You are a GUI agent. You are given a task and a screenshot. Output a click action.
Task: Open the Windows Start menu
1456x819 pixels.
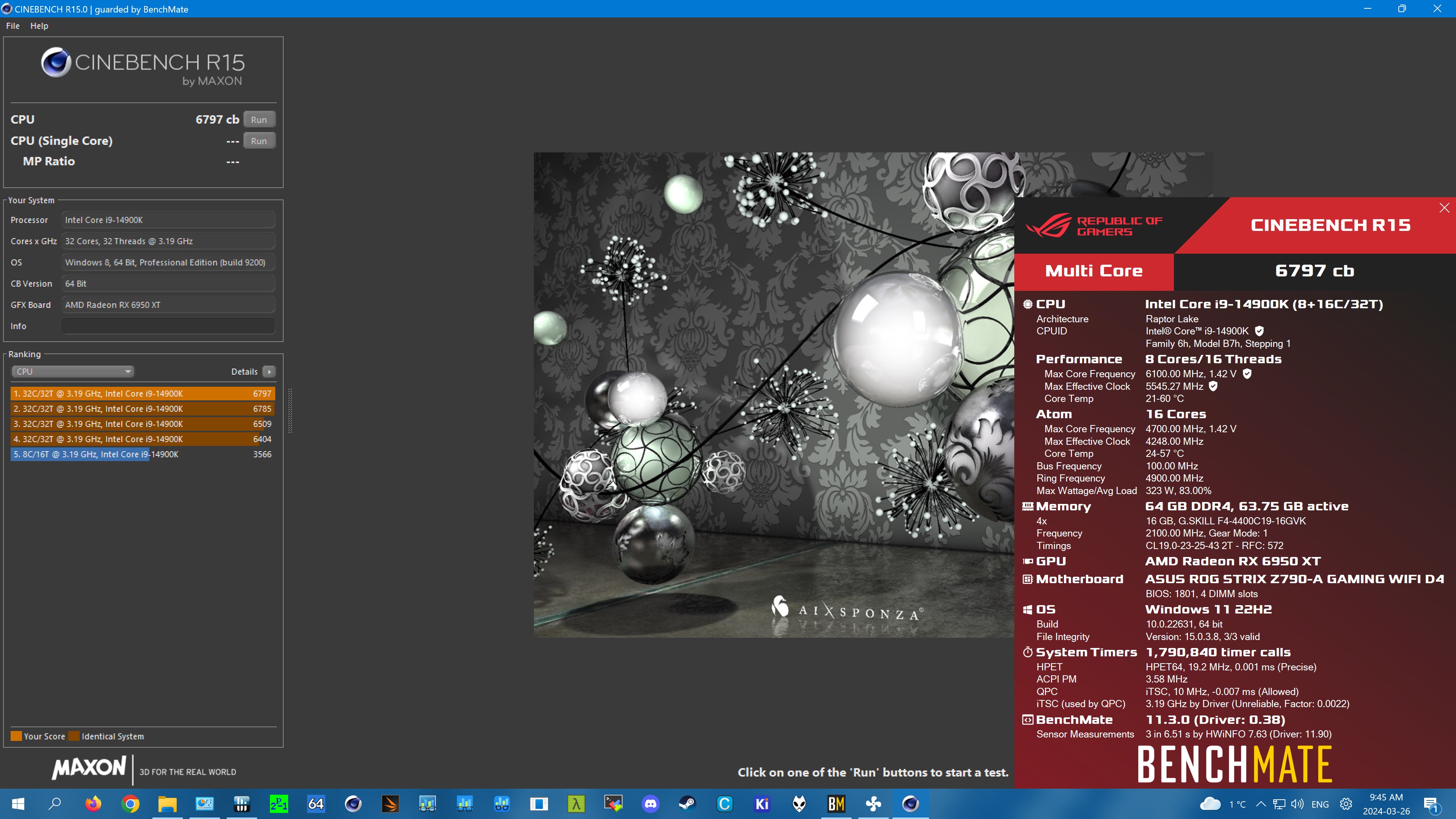(18, 804)
